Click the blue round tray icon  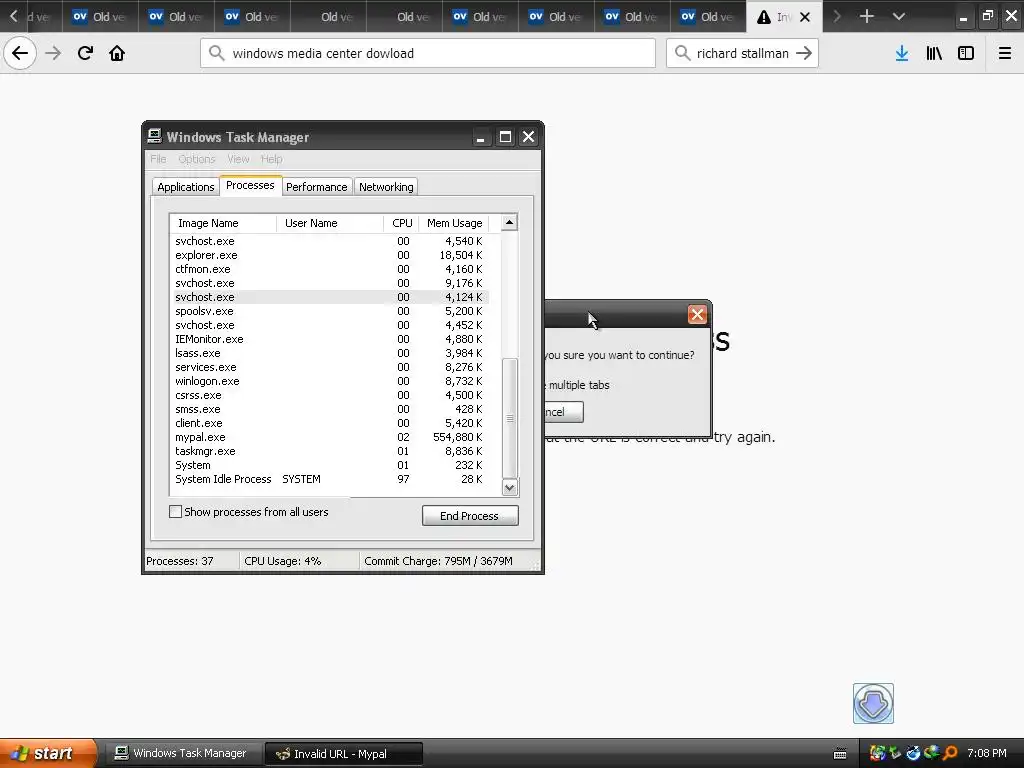click(x=914, y=753)
